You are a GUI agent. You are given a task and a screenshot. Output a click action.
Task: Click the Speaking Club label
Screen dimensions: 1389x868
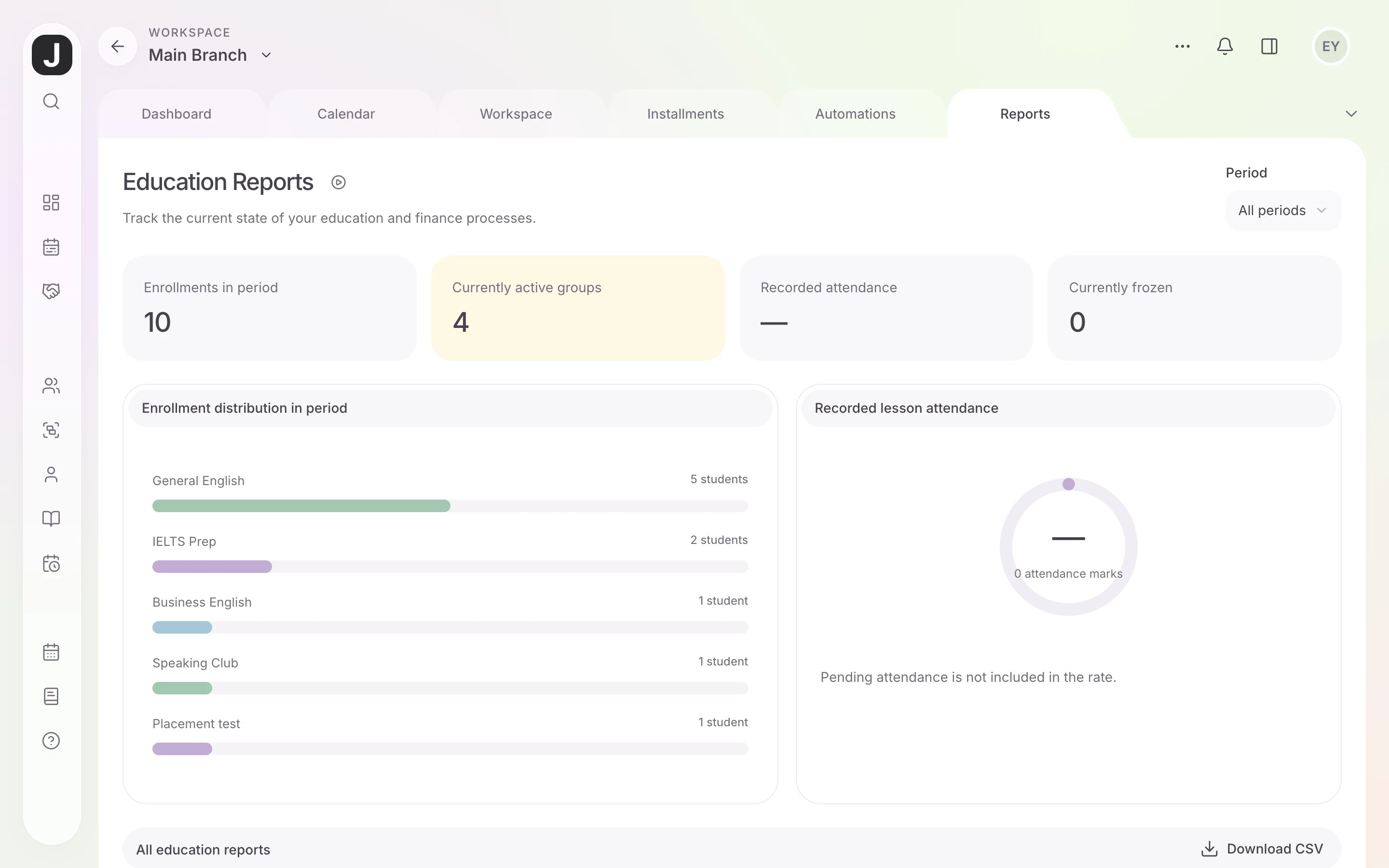(x=195, y=663)
